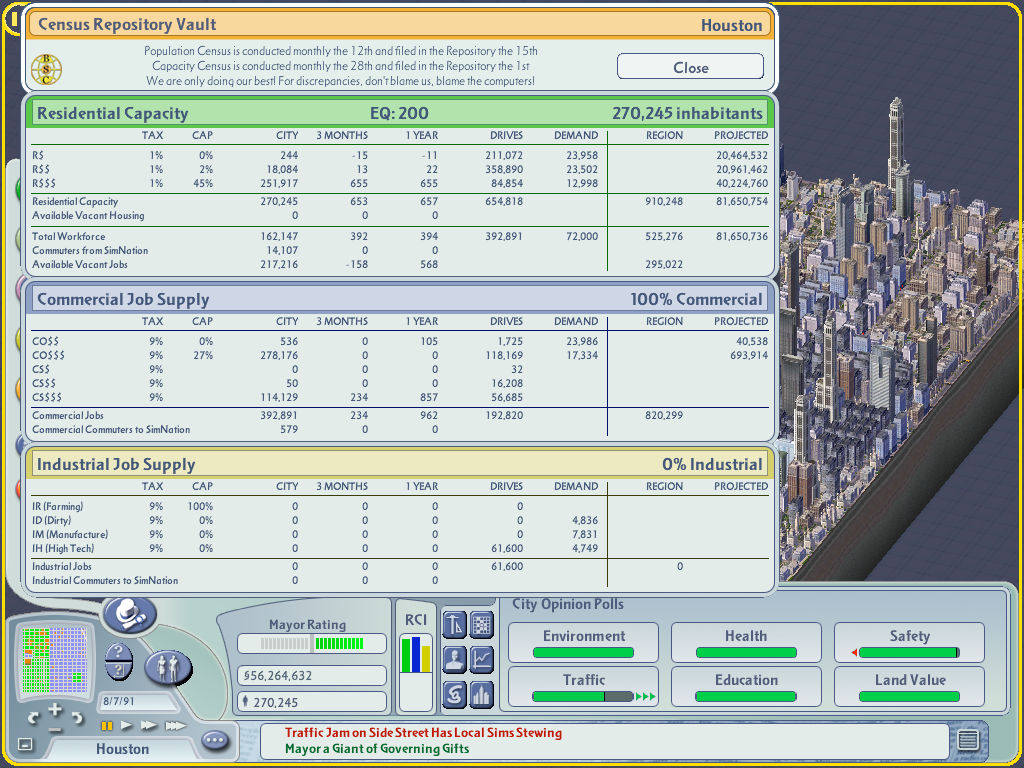Collapse the control panel with the minimize icon
Viewport: 1024px width, 768px height.
coord(25,744)
